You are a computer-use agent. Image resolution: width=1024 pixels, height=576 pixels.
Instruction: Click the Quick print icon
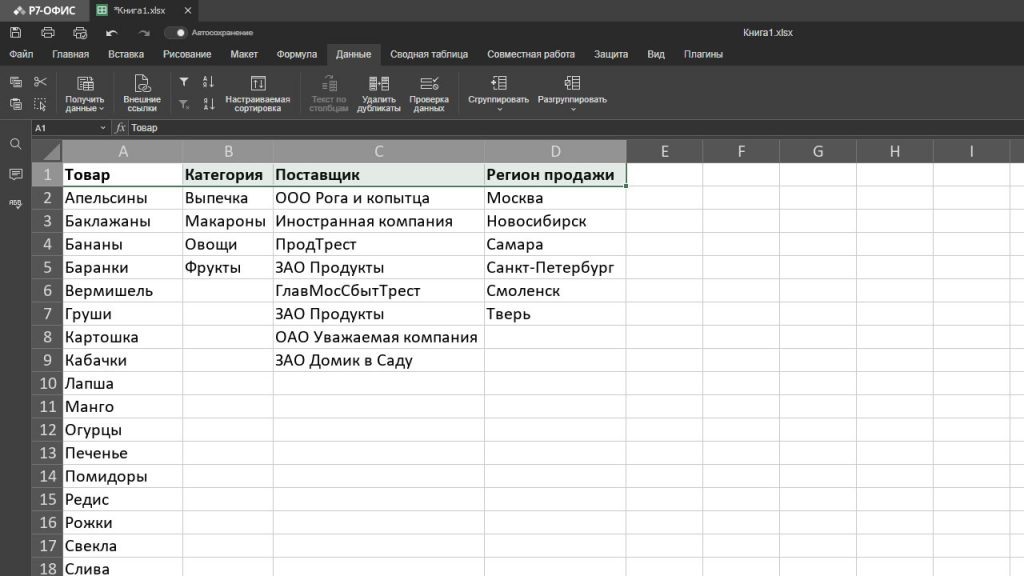(x=80, y=32)
